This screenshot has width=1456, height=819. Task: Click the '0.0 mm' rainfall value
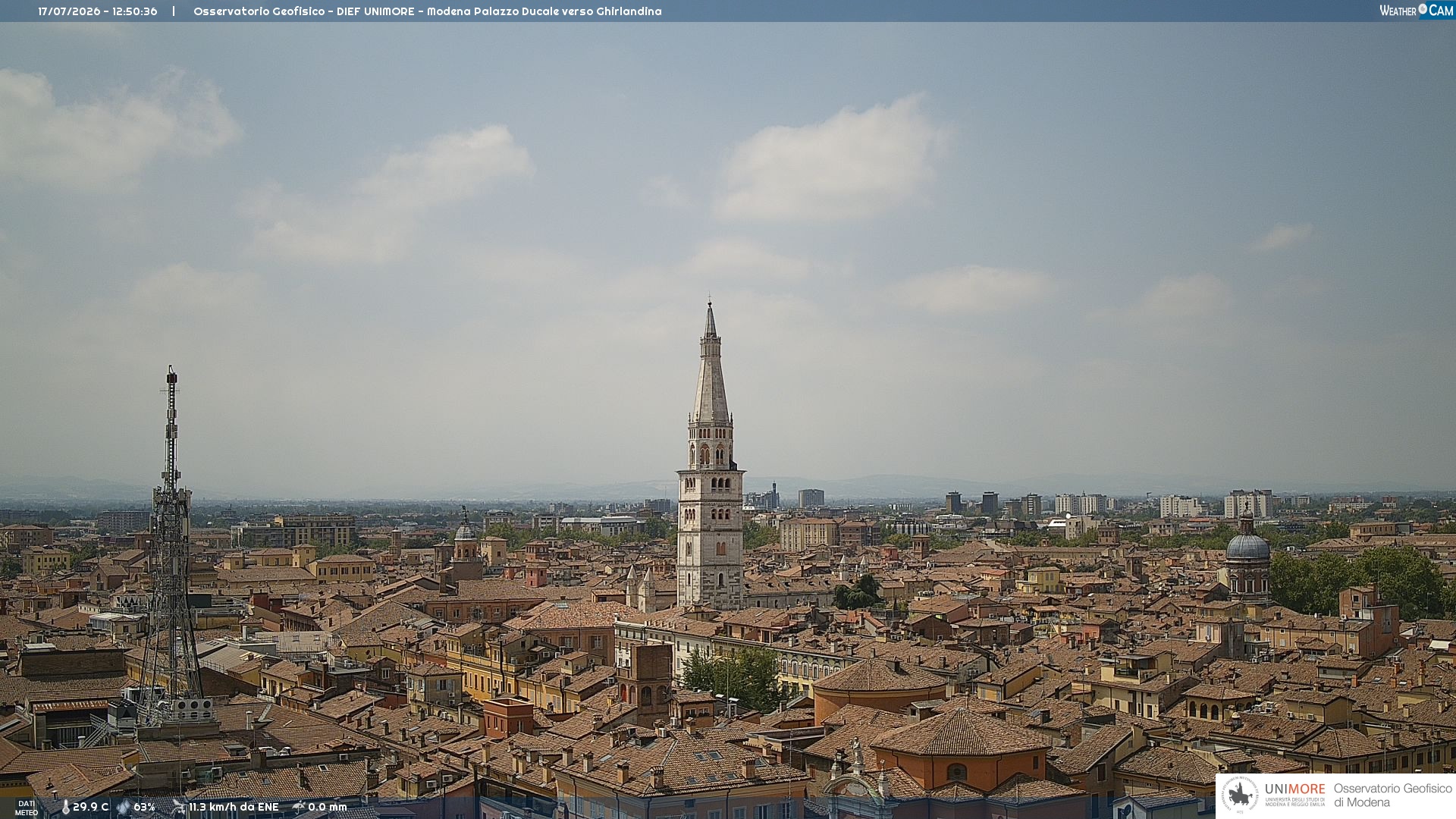(328, 808)
